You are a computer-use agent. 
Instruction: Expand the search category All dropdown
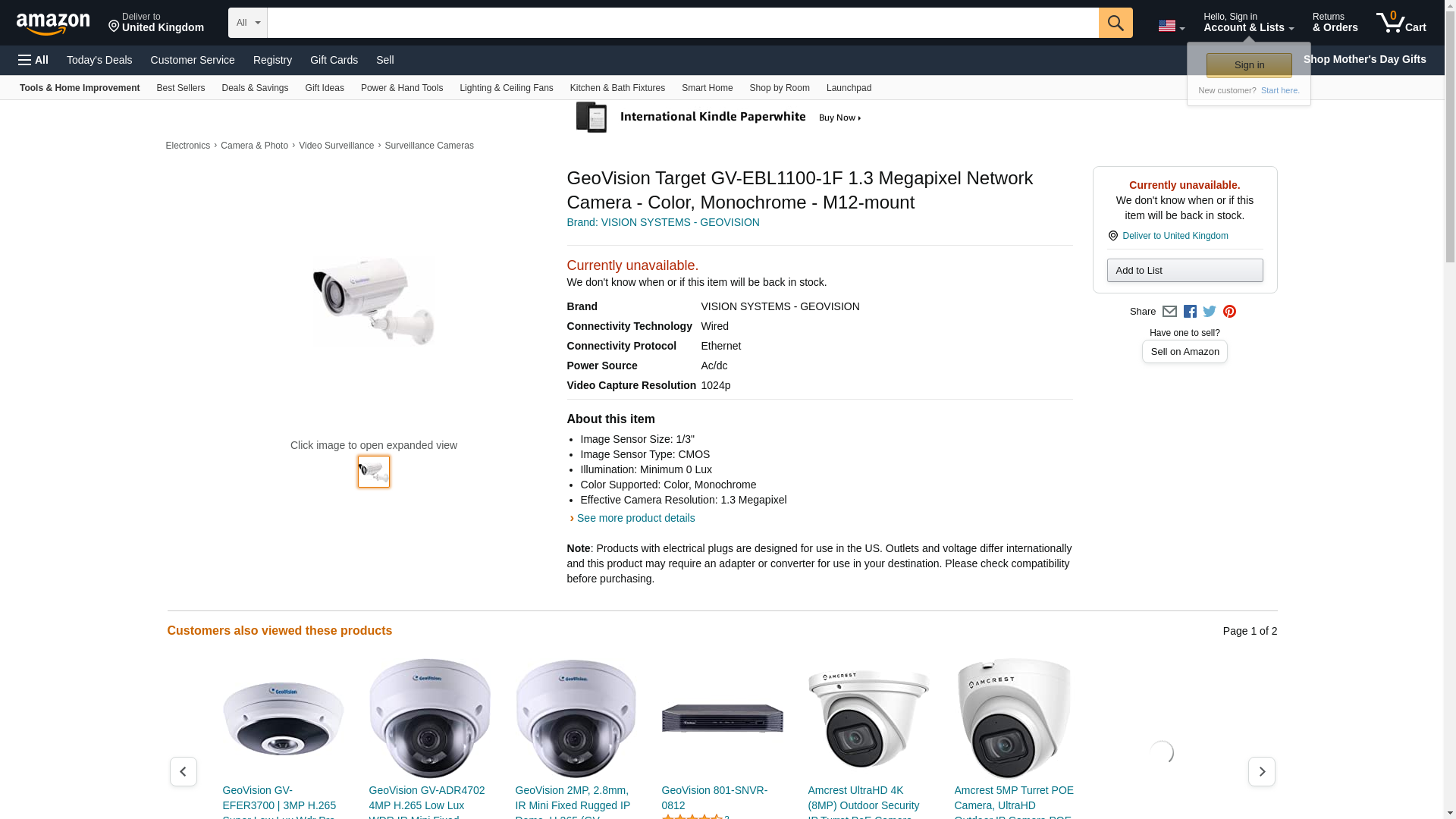click(248, 23)
